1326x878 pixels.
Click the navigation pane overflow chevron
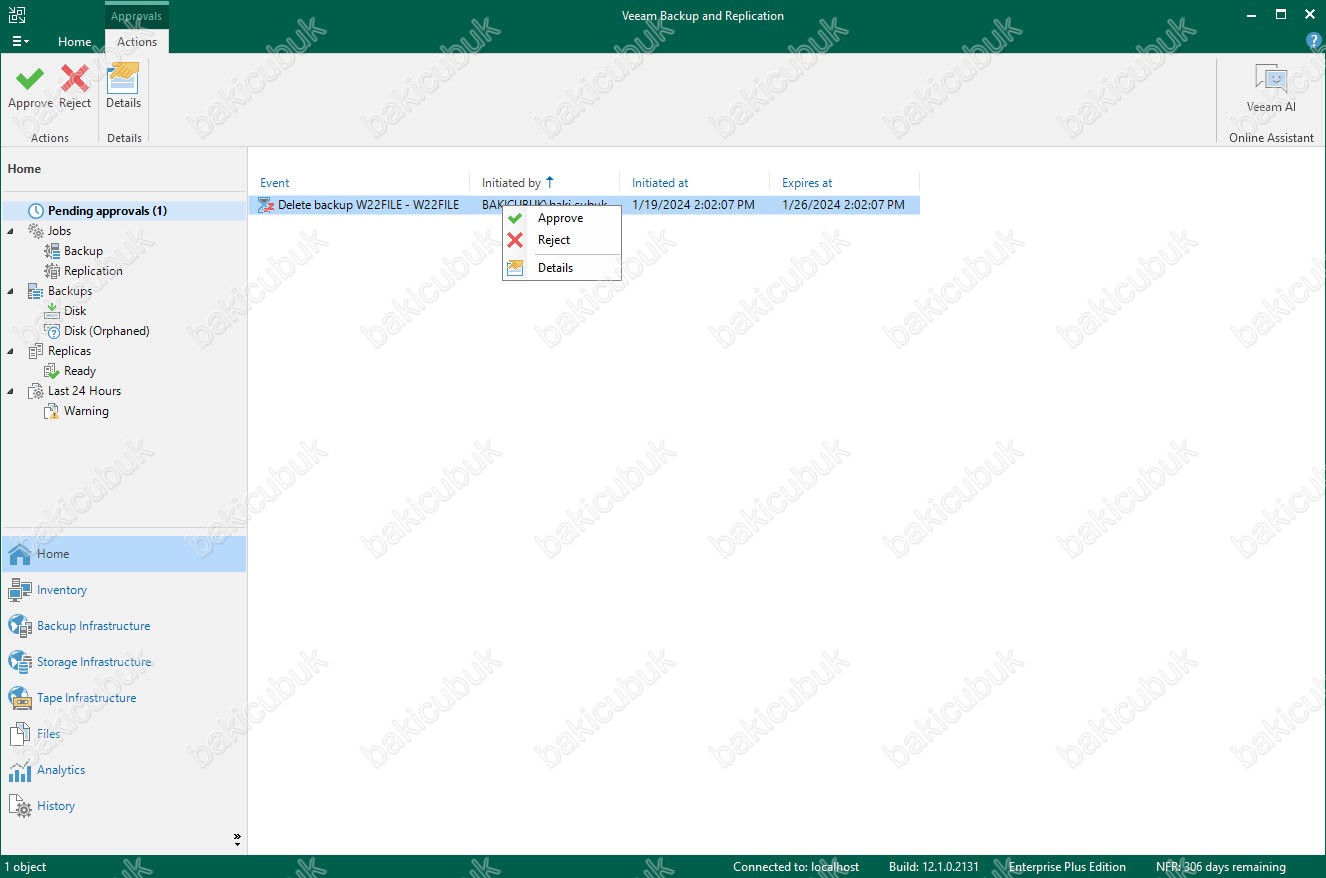(237, 838)
